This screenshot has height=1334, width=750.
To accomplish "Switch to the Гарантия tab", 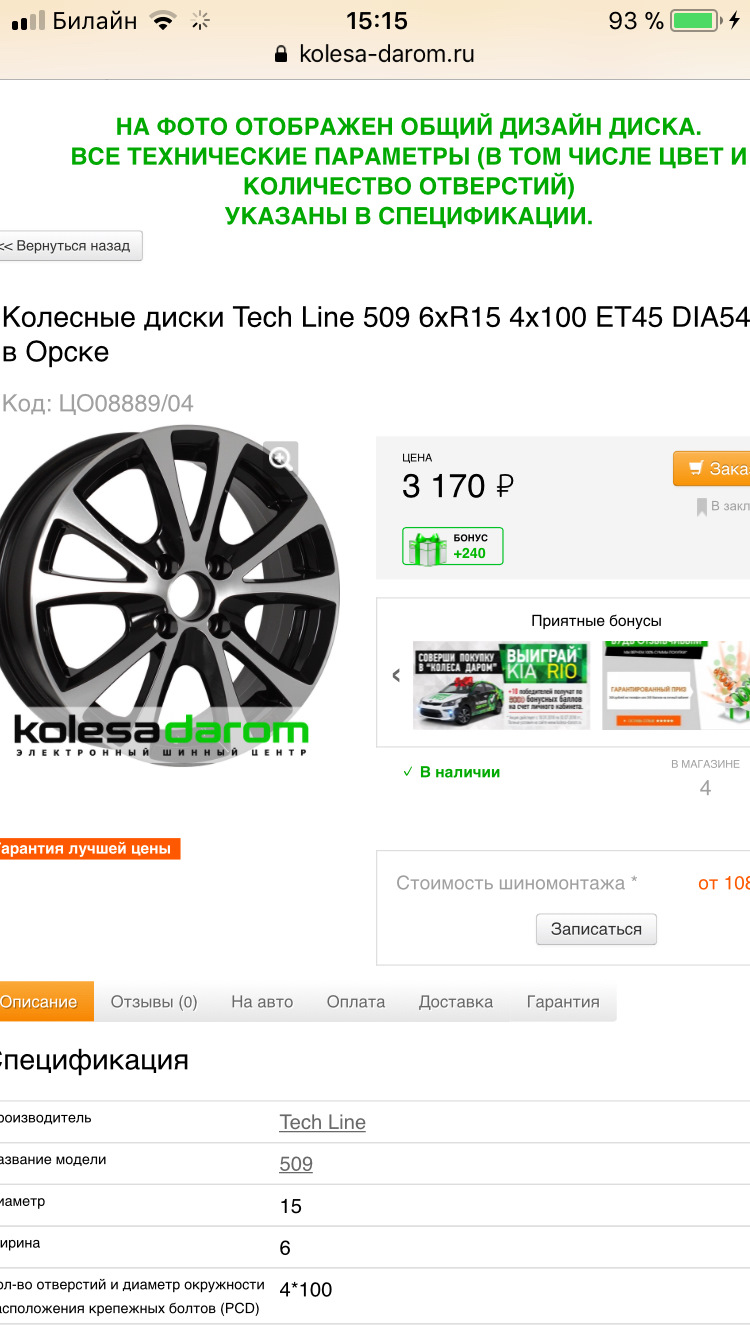I will pyautogui.click(x=563, y=1001).
